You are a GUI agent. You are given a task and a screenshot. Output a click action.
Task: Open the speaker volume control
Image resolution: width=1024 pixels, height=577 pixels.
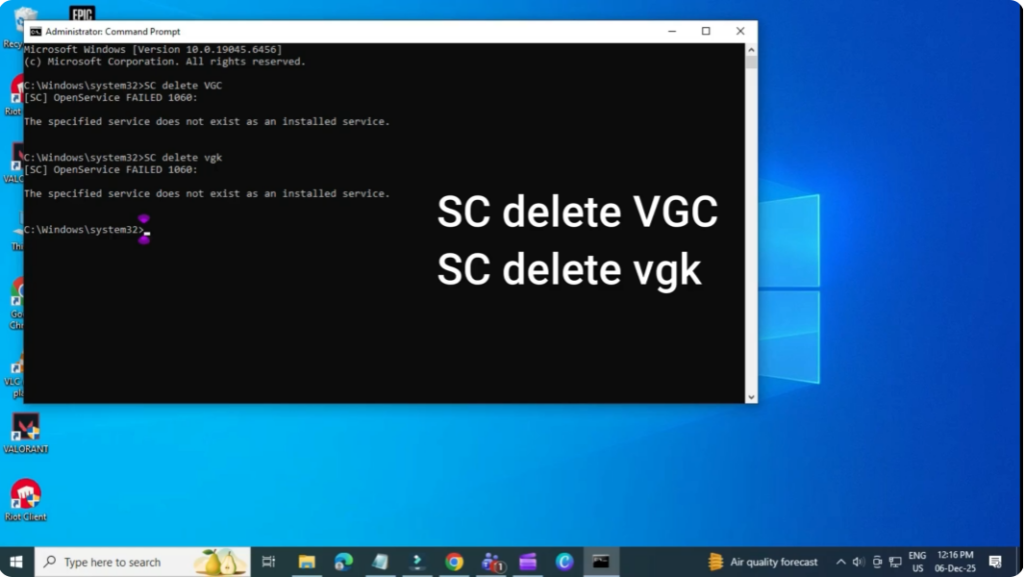click(857, 562)
